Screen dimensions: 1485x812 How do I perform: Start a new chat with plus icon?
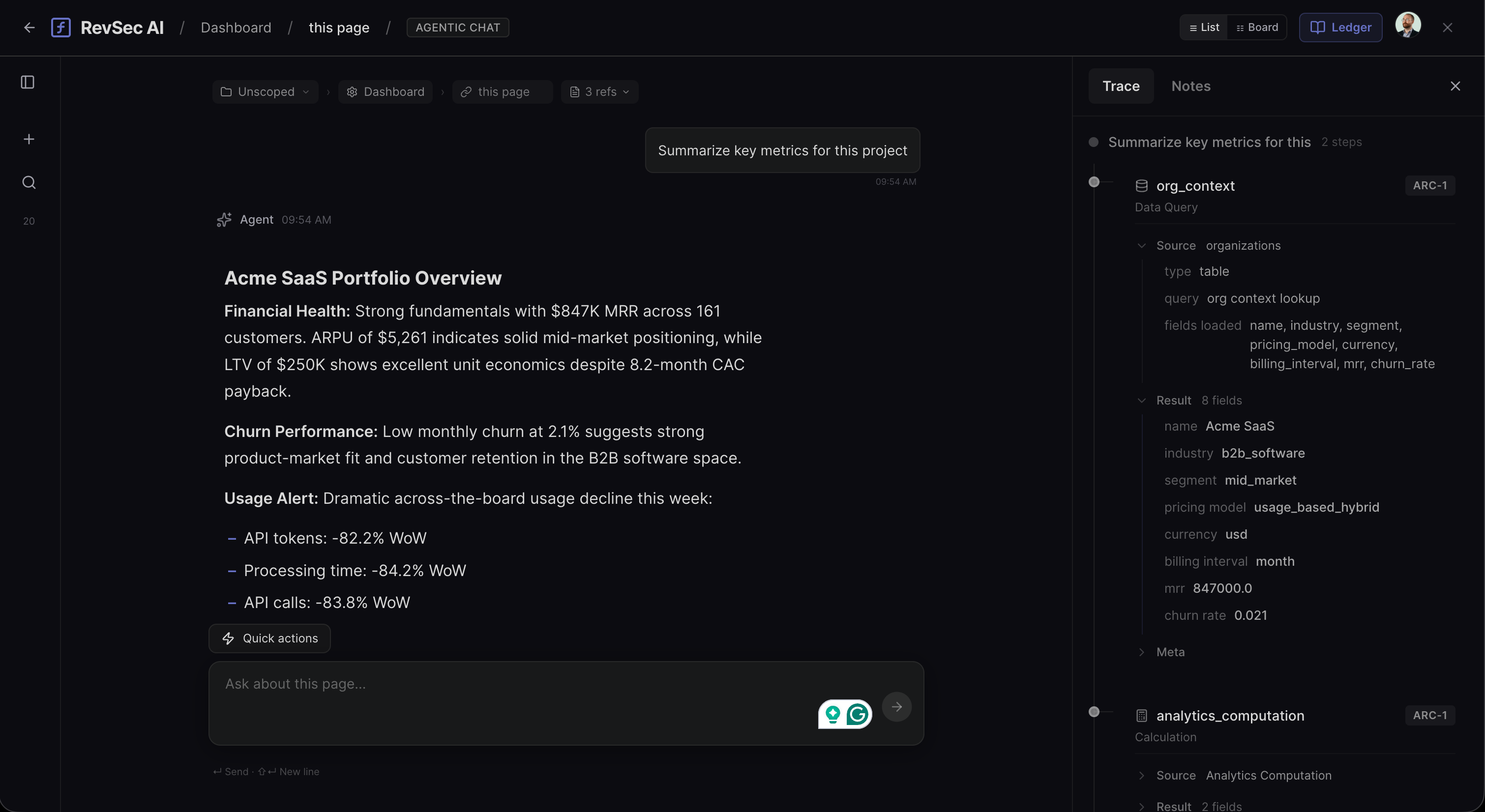tap(29, 139)
